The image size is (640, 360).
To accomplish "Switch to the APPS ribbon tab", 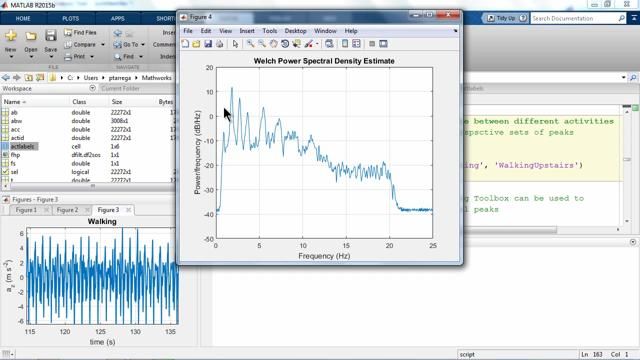I will [118, 18].
